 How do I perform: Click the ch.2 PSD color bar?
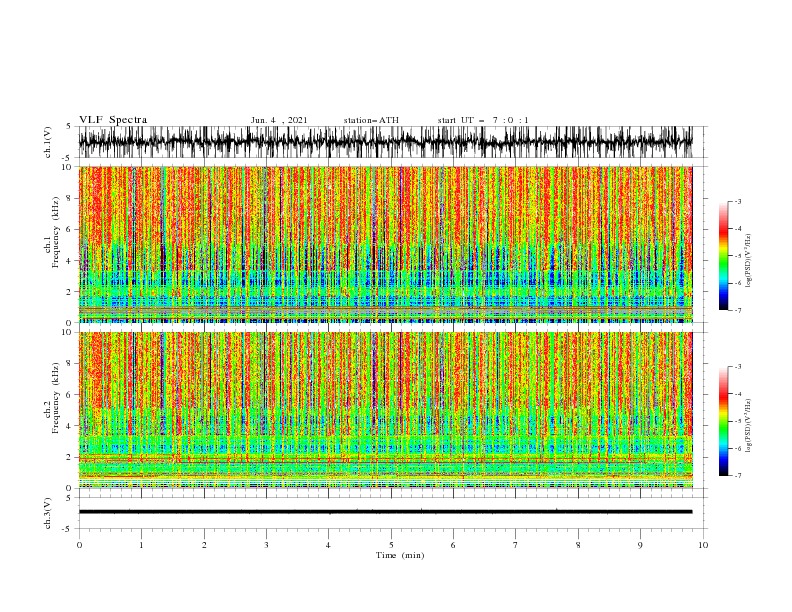pyautogui.click(x=723, y=421)
